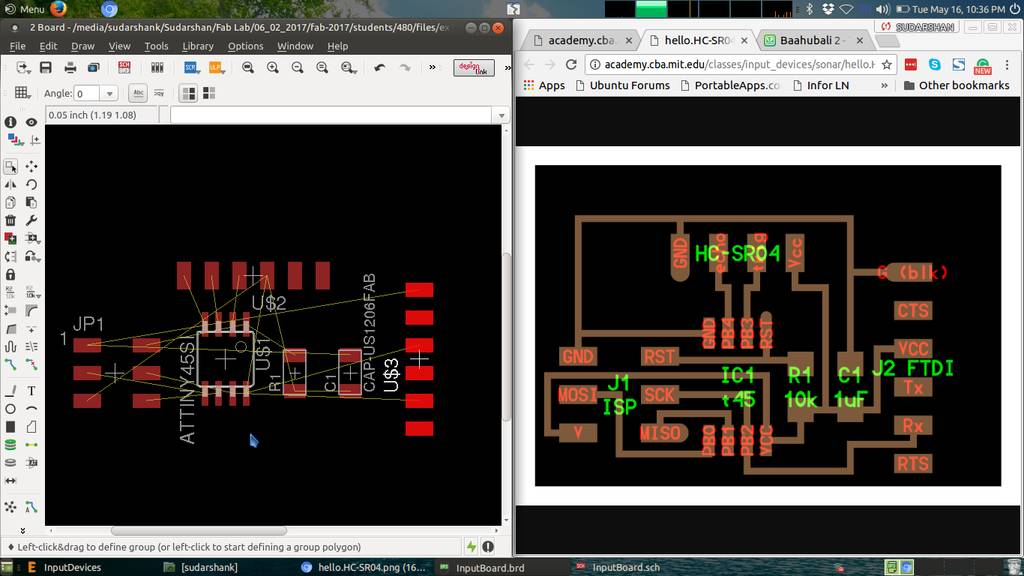Viewport: 1024px width, 576px height.
Task: Open the Draw menu
Action: 83,46
